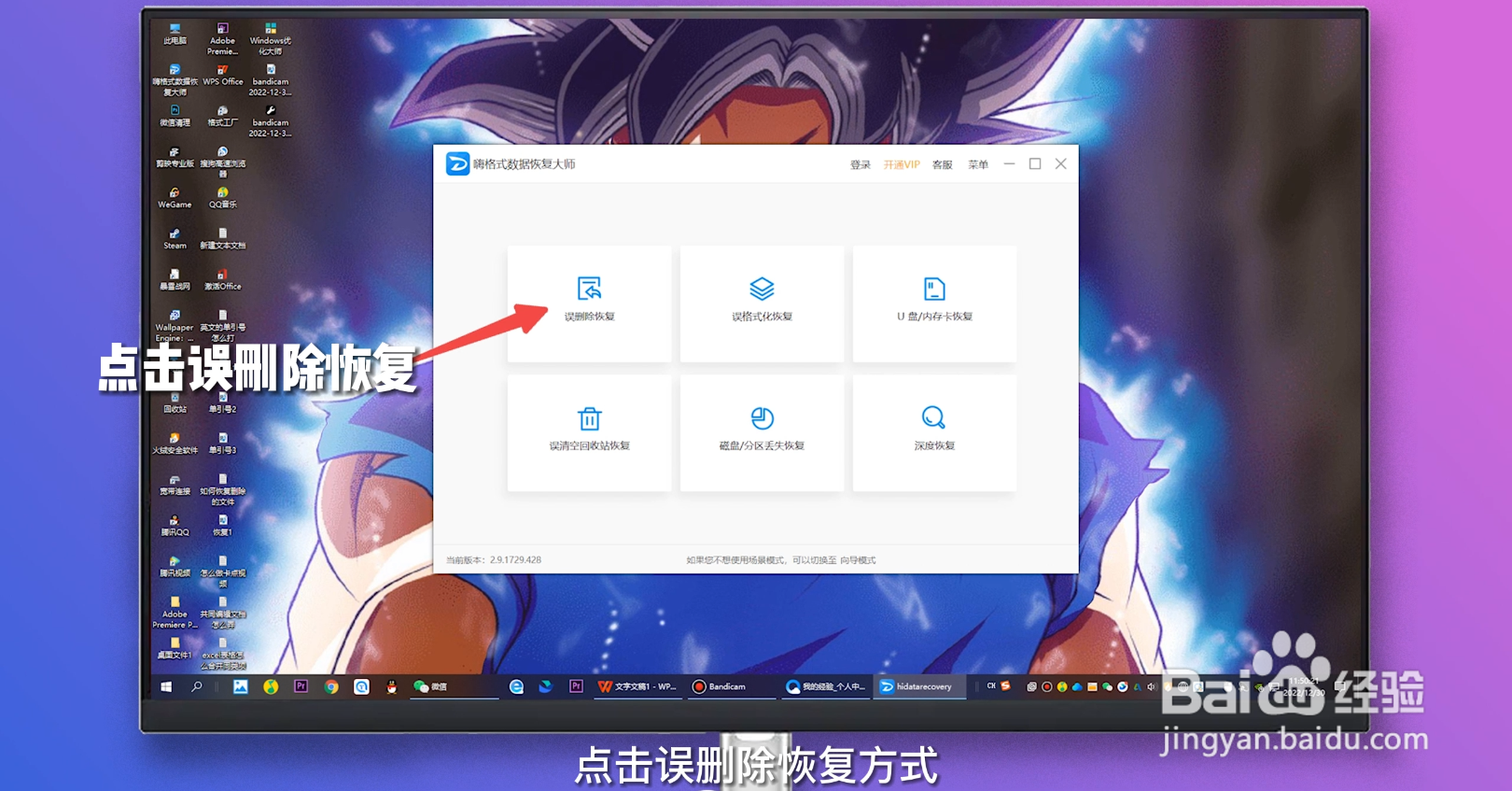Screen dimensions: 1512x791
Task: Open Chrome from the taskbar
Action: coord(331,686)
